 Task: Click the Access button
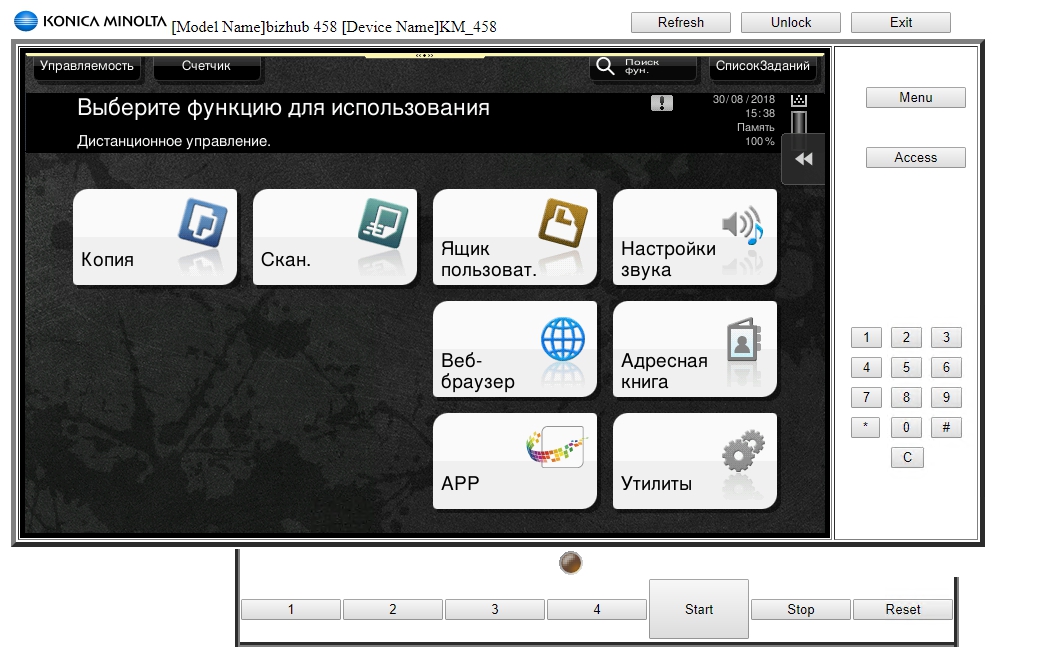tap(915, 157)
